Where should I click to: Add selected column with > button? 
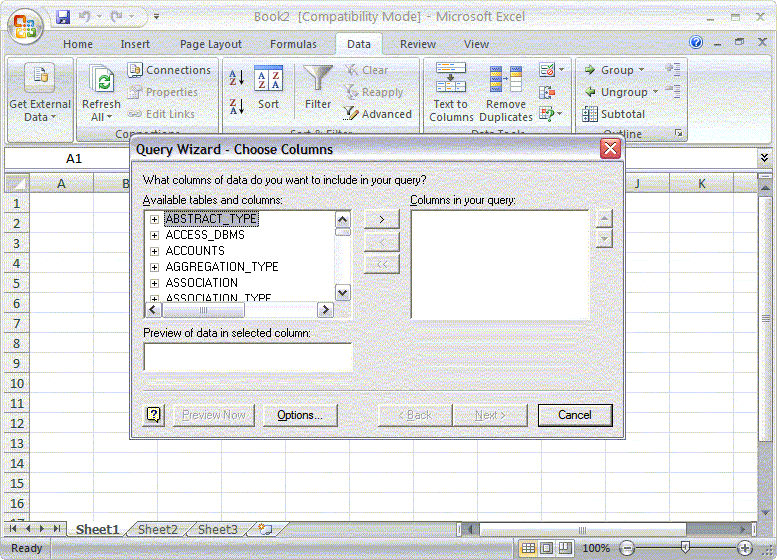tap(382, 219)
